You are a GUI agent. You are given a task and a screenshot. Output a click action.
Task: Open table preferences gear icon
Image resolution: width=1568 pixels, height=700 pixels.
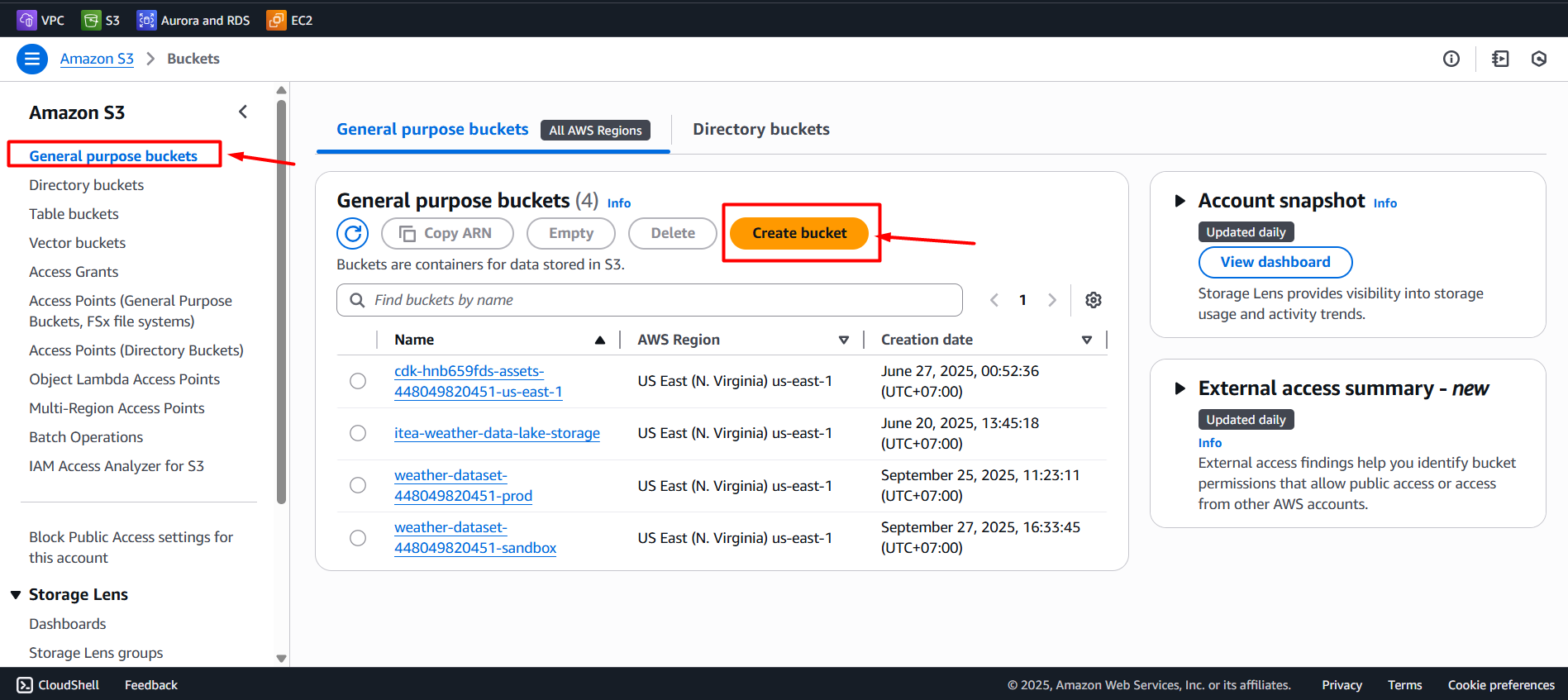(x=1093, y=300)
